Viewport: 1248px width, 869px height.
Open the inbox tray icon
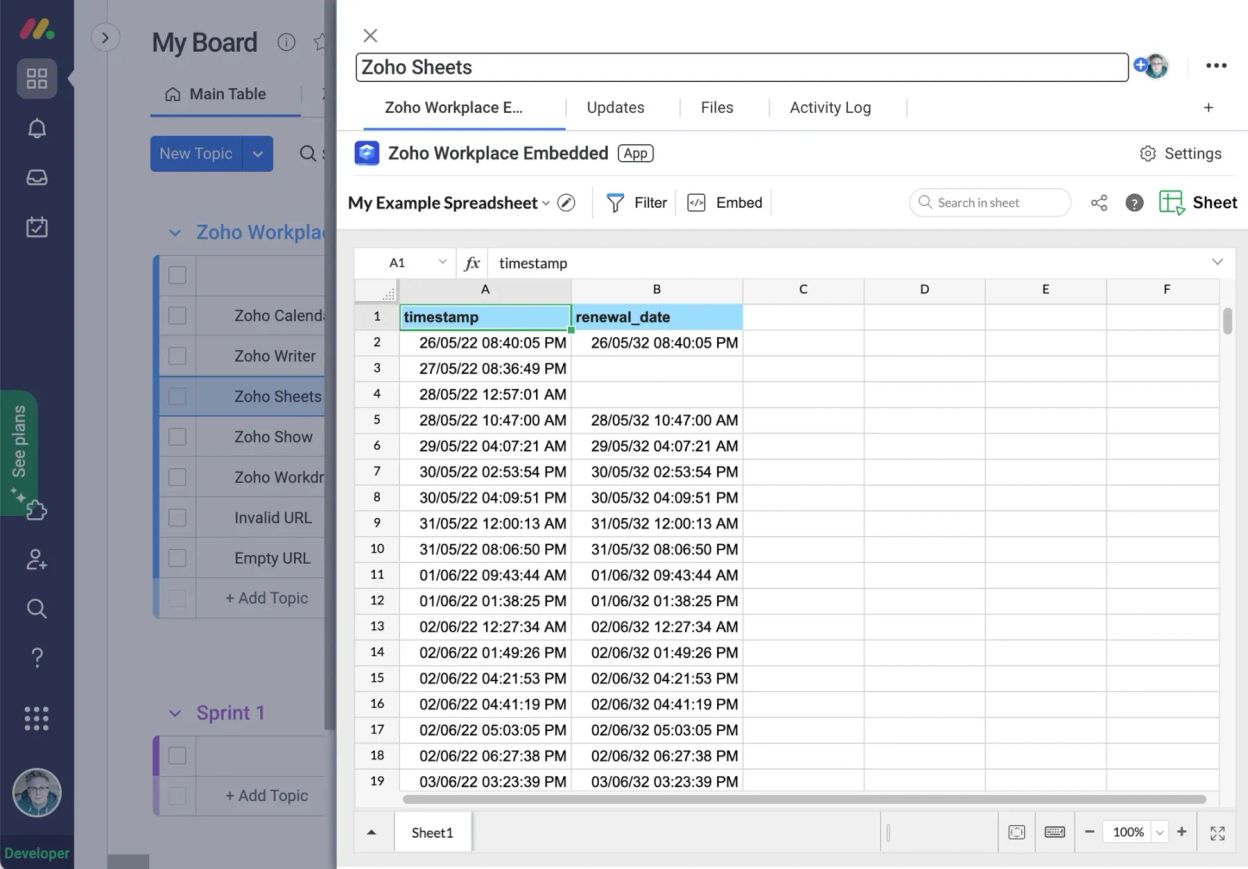coord(37,177)
